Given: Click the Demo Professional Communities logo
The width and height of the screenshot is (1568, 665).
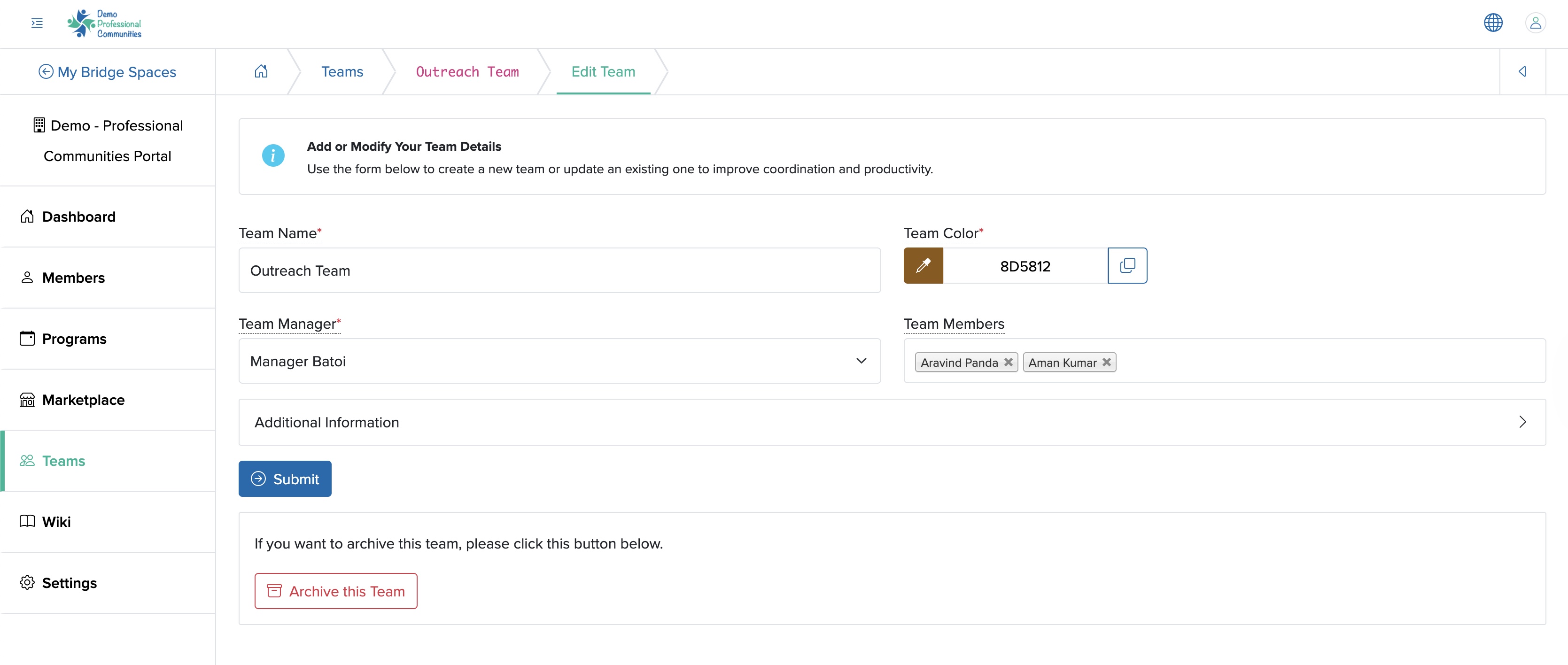Looking at the screenshot, I should click(104, 24).
